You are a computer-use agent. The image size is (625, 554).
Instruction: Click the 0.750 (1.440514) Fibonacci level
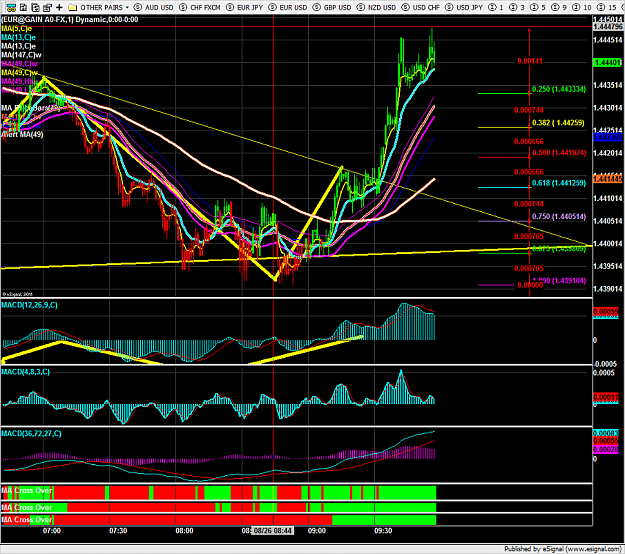559,216
